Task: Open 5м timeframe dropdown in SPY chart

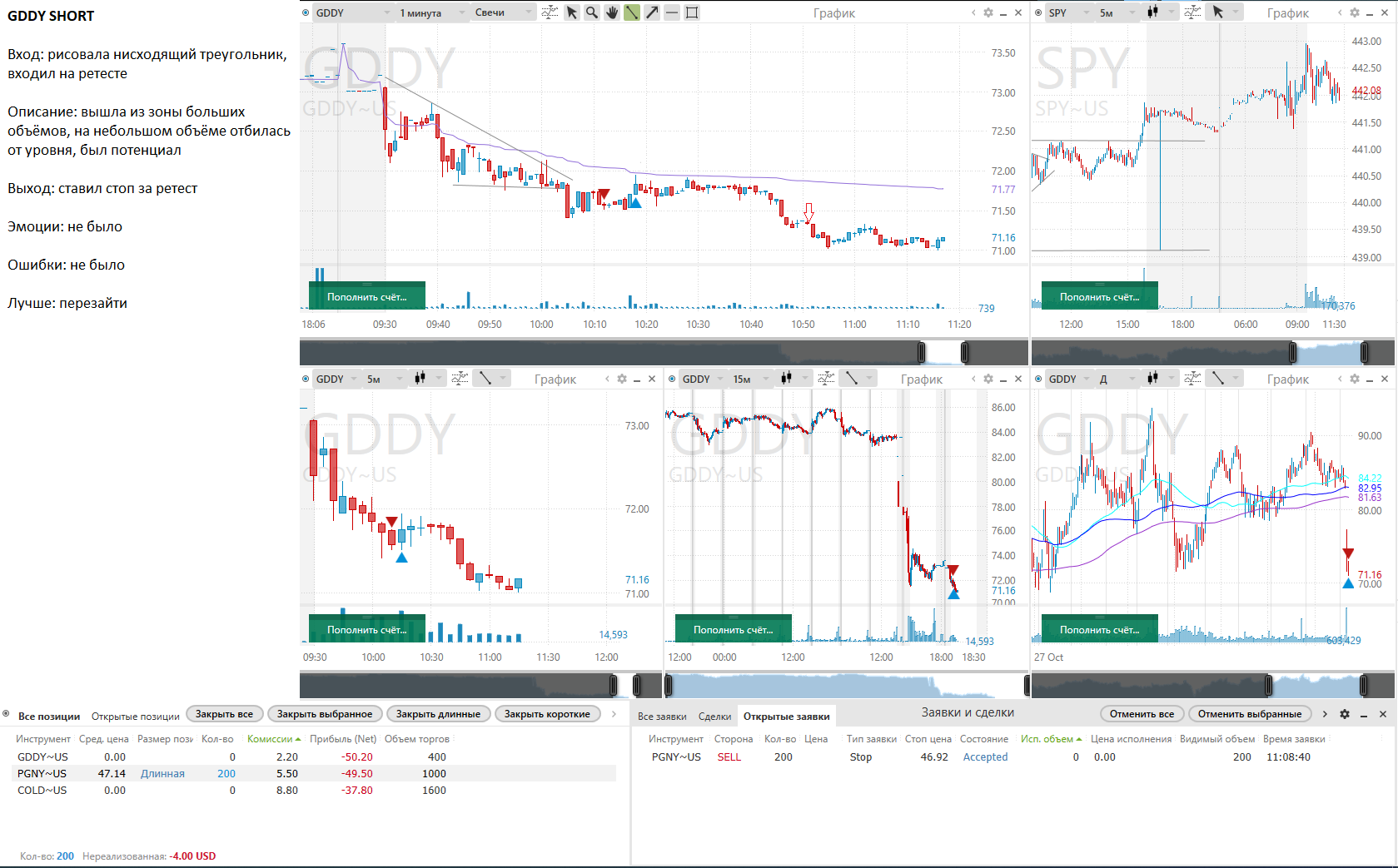Action: tap(1116, 12)
